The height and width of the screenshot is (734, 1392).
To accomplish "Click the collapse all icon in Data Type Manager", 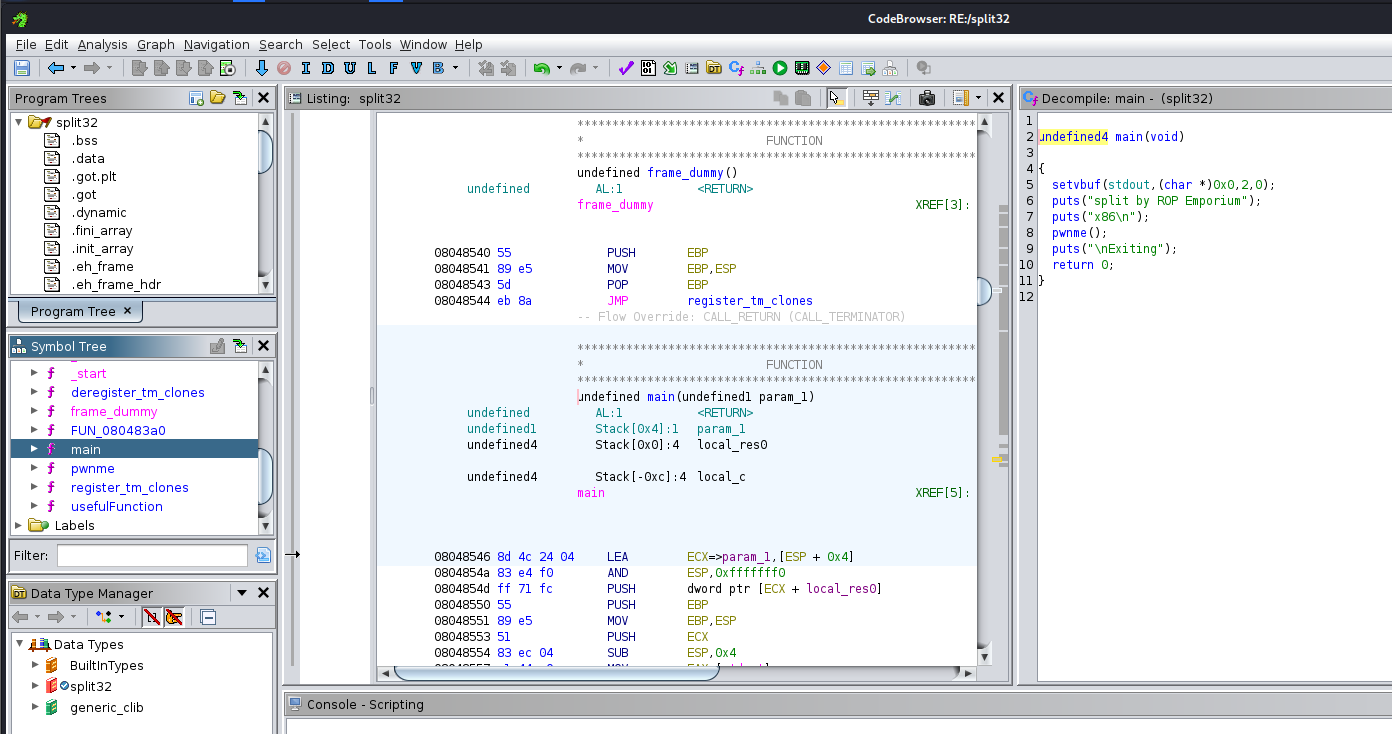I will click(x=208, y=617).
